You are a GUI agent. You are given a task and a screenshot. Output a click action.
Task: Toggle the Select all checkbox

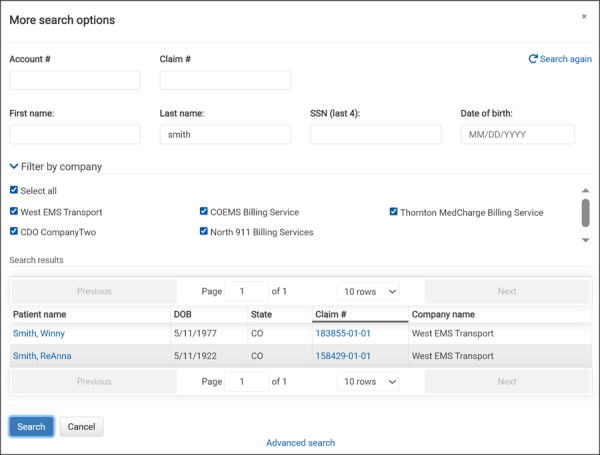coord(14,190)
